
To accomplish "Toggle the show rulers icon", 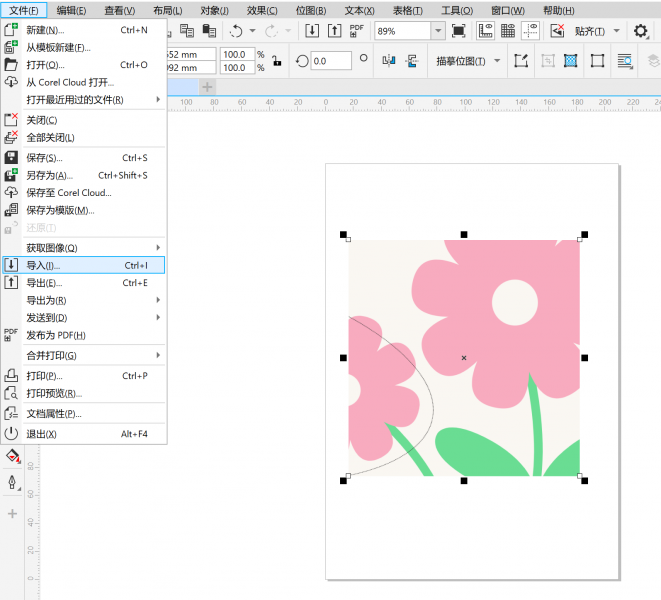I will point(484,31).
